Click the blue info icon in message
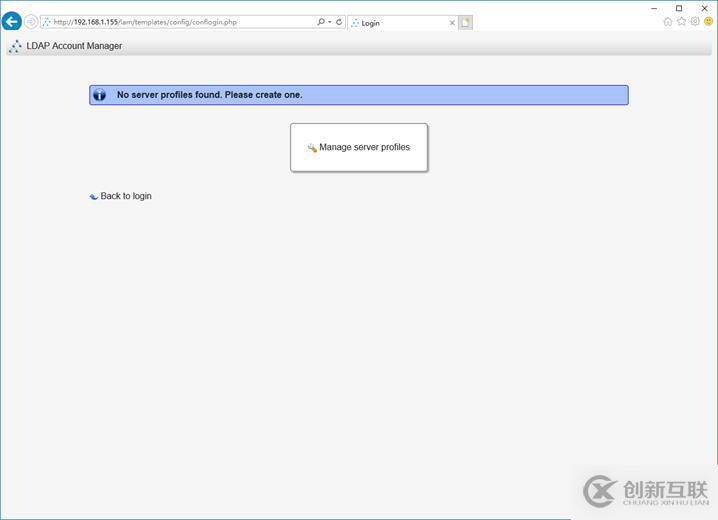The height and width of the screenshot is (520, 718). click(x=99, y=95)
